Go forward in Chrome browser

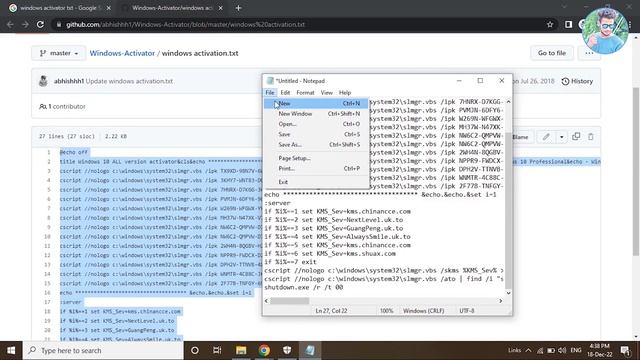tap(25, 24)
